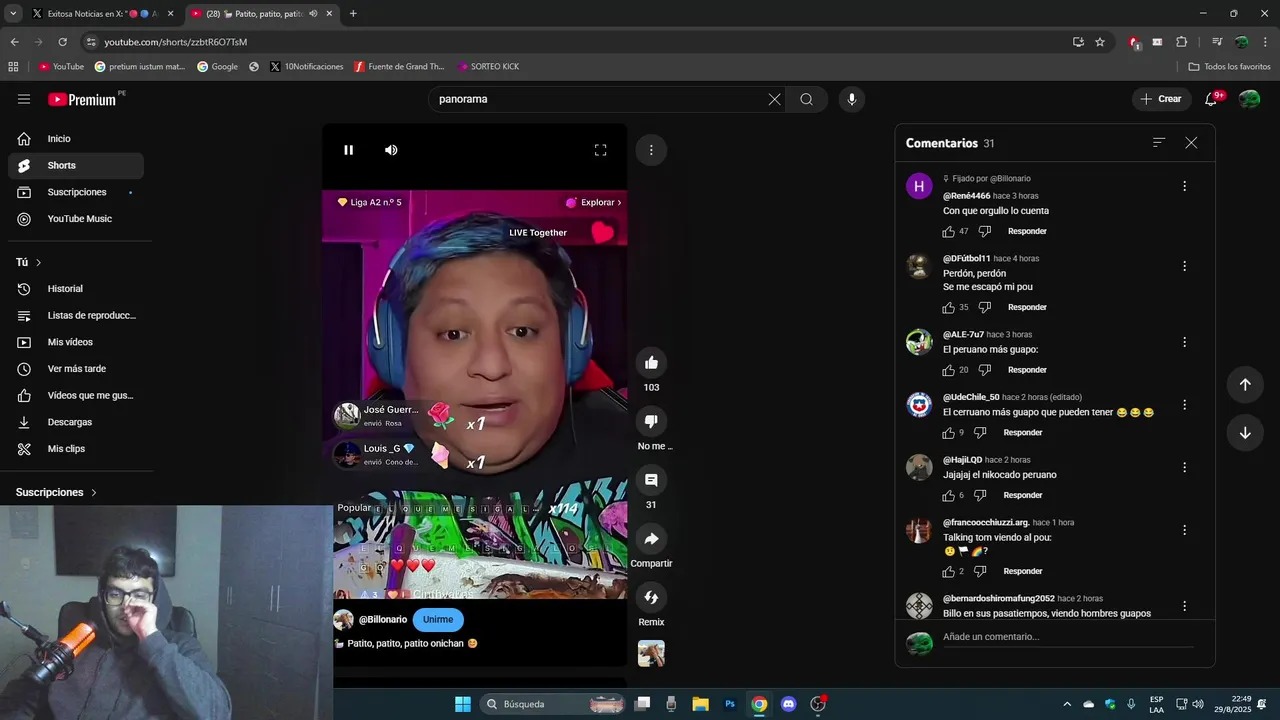Dislike the Short with thumbs down
Screen dimensions: 1280x720
651,421
